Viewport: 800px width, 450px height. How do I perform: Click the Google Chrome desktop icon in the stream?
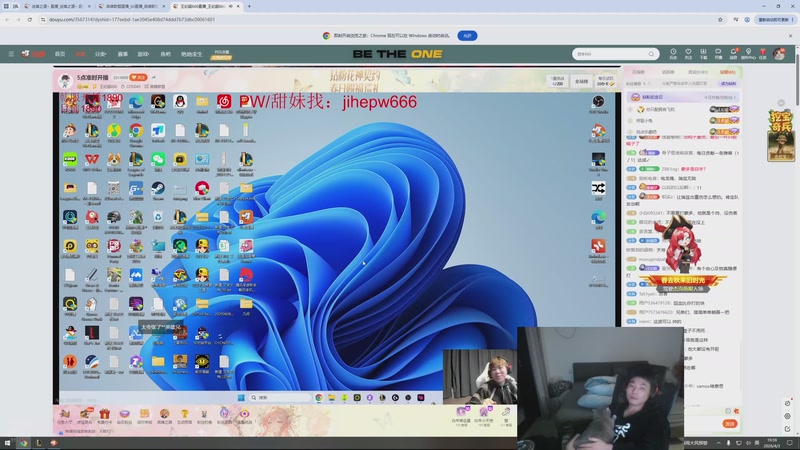136,131
